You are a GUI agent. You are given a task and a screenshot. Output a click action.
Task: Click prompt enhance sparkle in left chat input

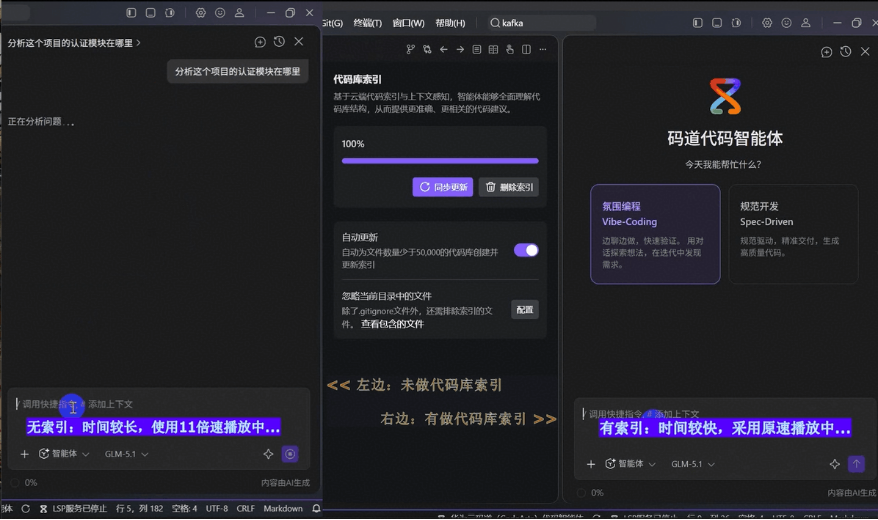tap(268, 454)
